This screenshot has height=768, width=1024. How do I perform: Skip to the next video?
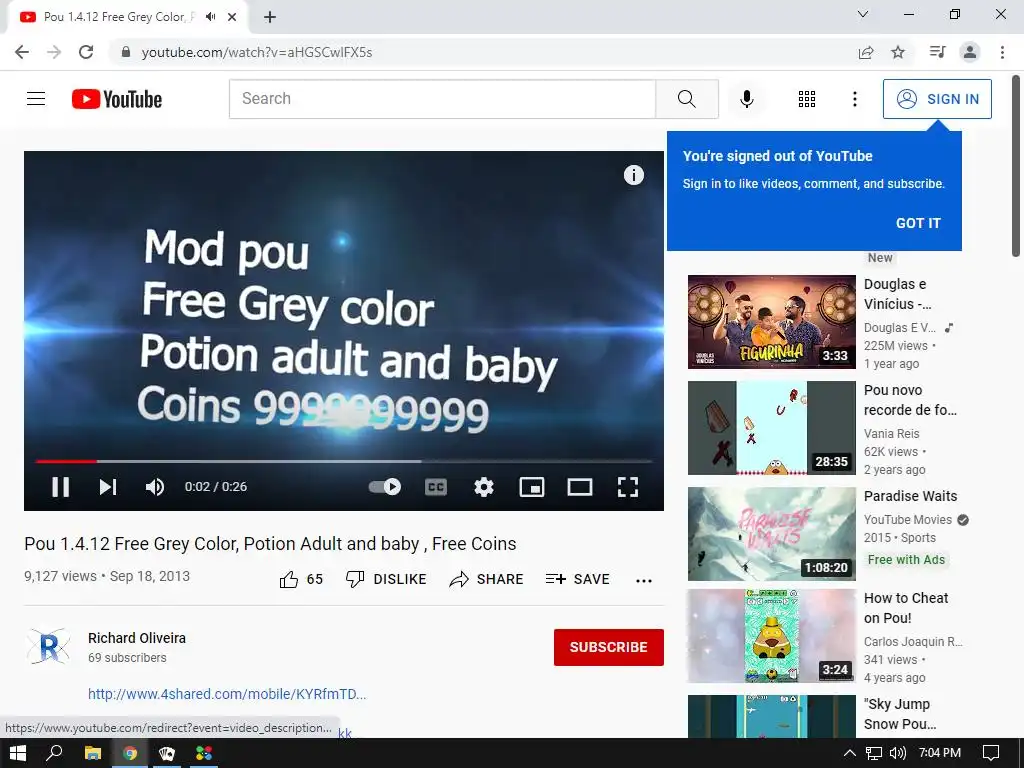108,487
